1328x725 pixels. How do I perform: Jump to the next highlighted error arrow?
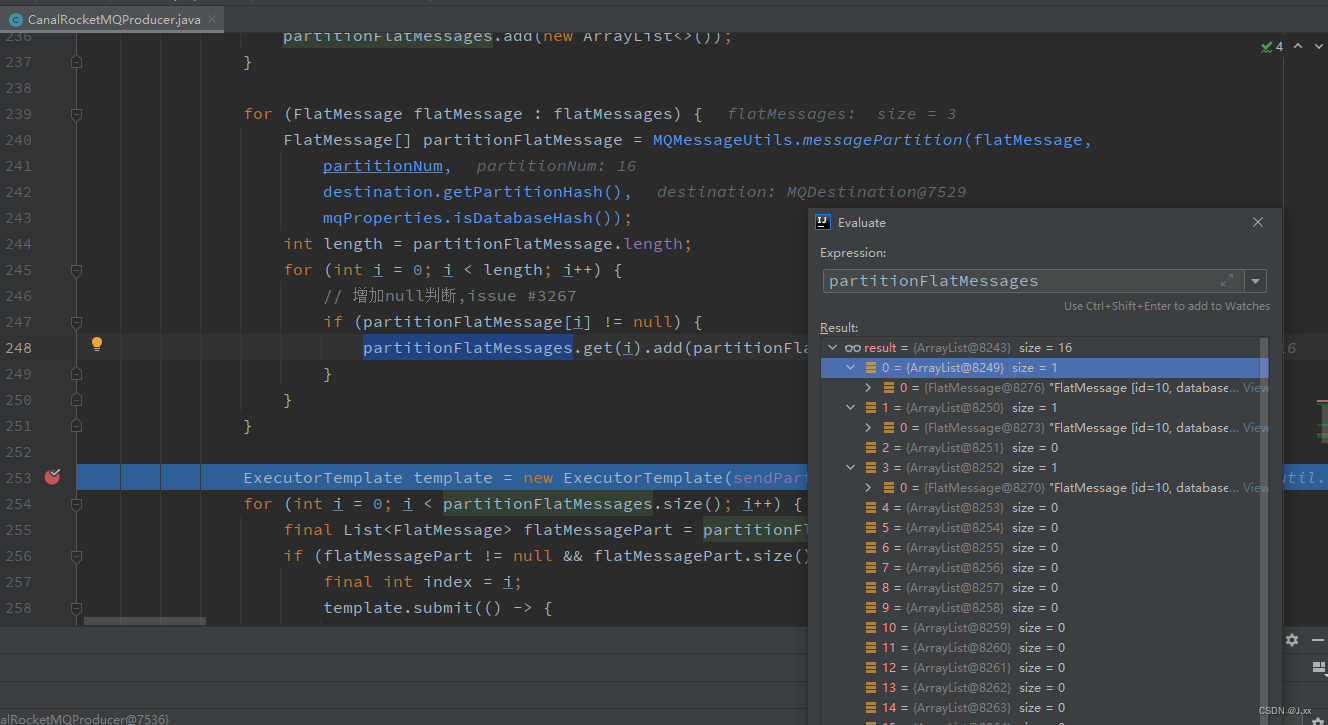(1319, 46)
